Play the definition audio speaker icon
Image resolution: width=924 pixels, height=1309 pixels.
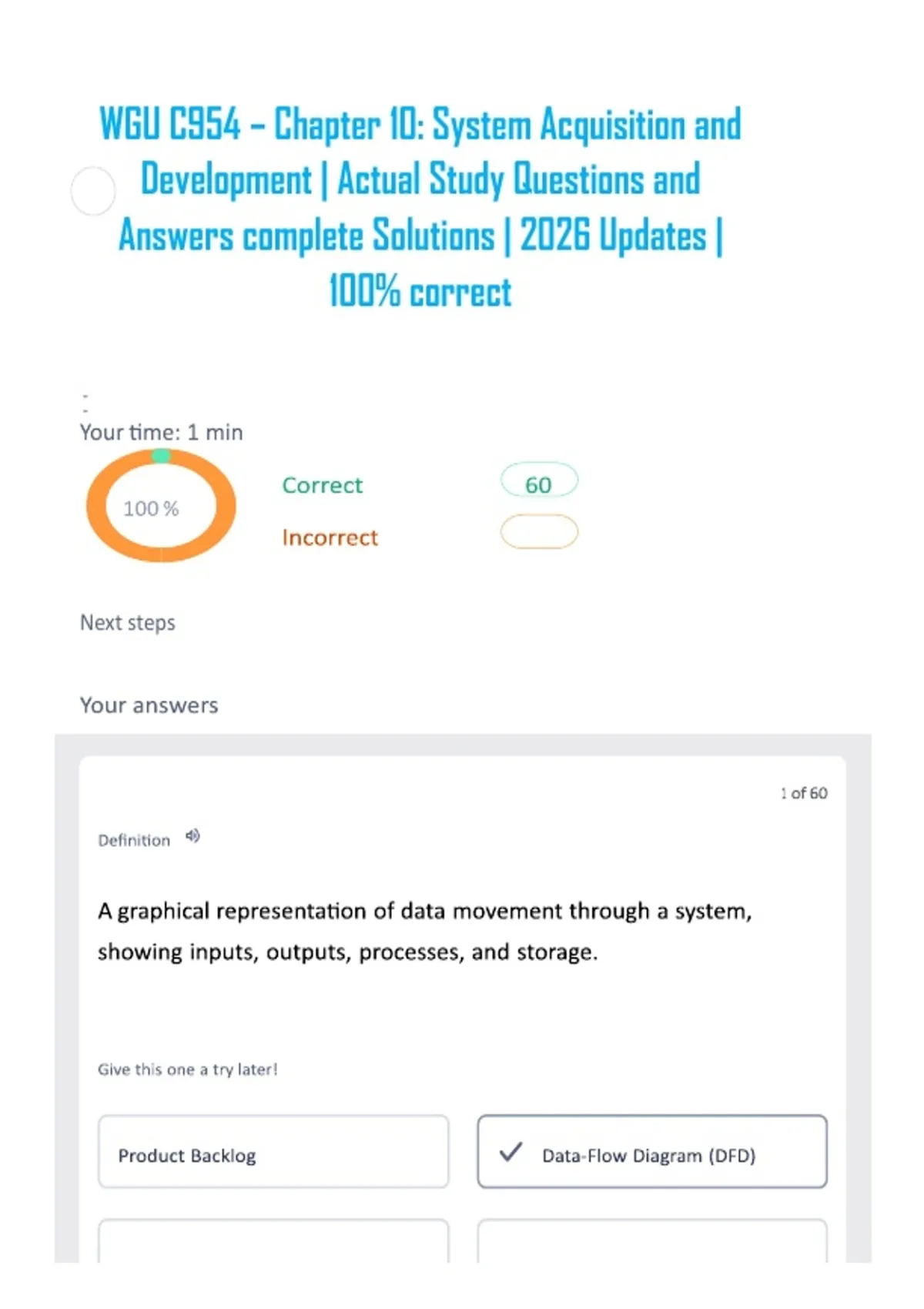click(192, 836)
